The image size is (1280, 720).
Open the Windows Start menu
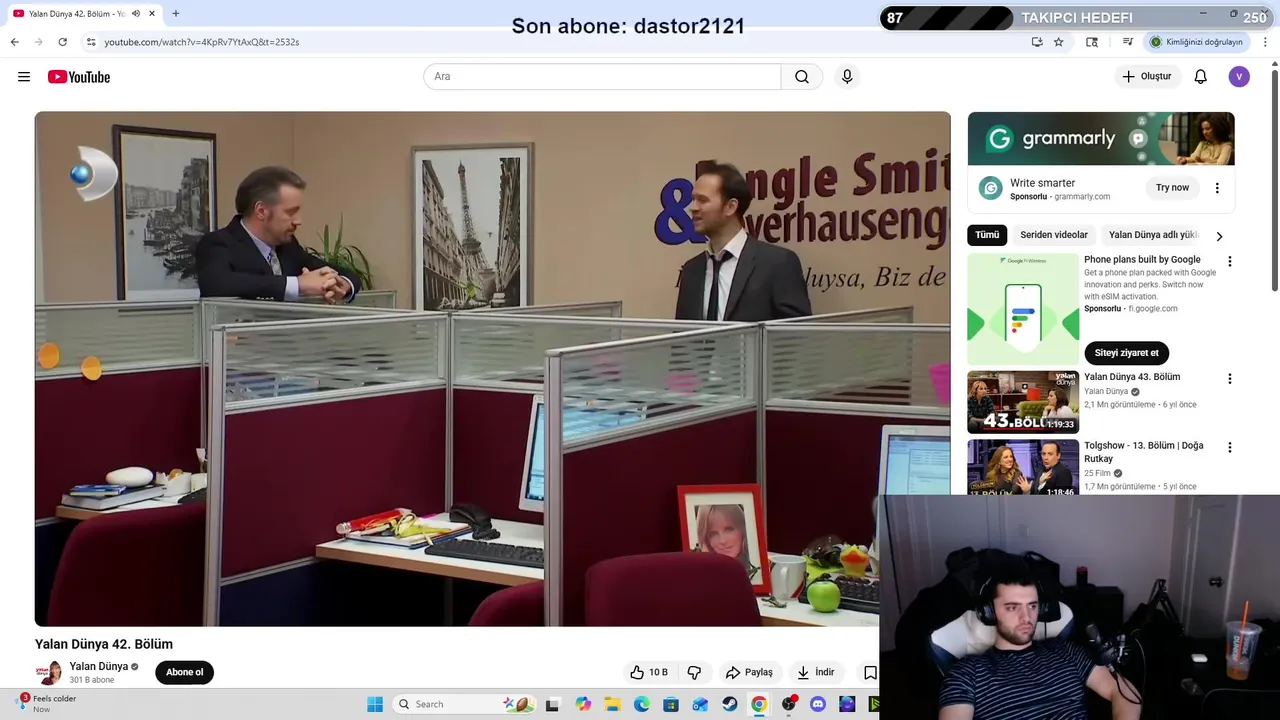(375, 704)
